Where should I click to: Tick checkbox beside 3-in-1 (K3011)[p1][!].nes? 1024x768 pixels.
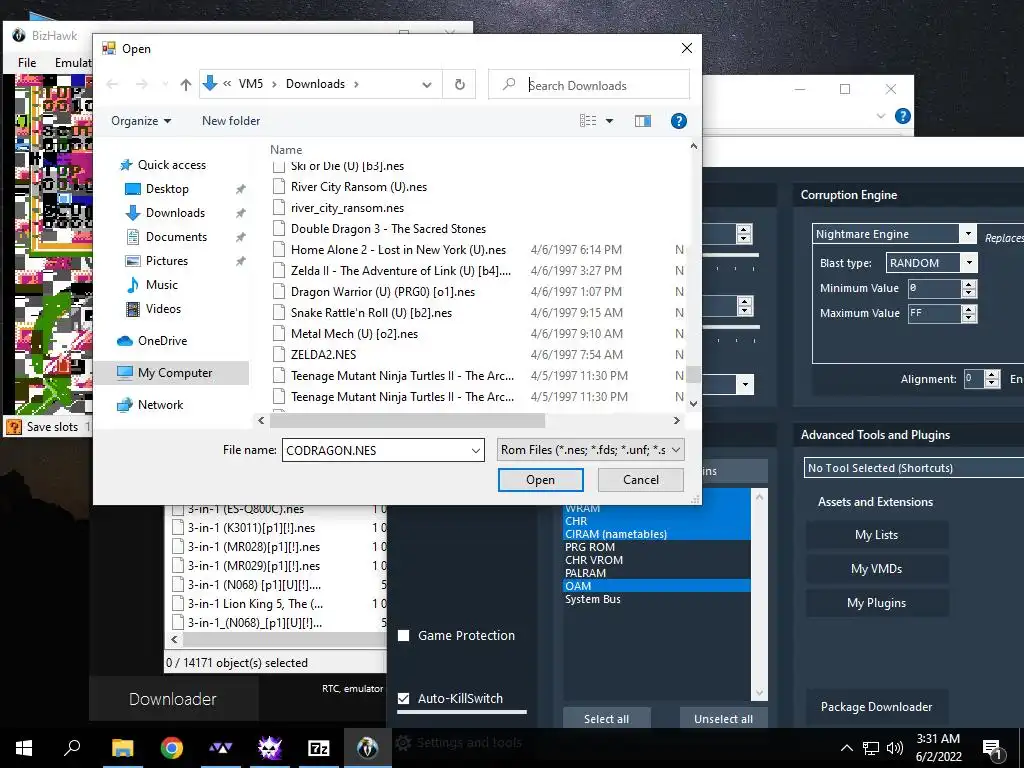(178, 528)
